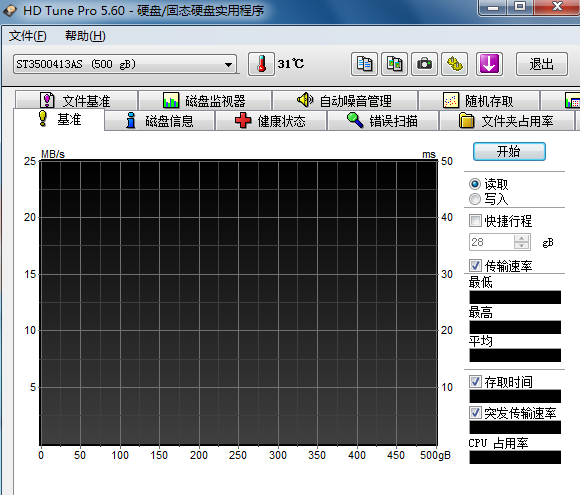Decrease the gB value with down arrow
The width and height of the screenshot is (580, 495).
click(x=522, y=246)
